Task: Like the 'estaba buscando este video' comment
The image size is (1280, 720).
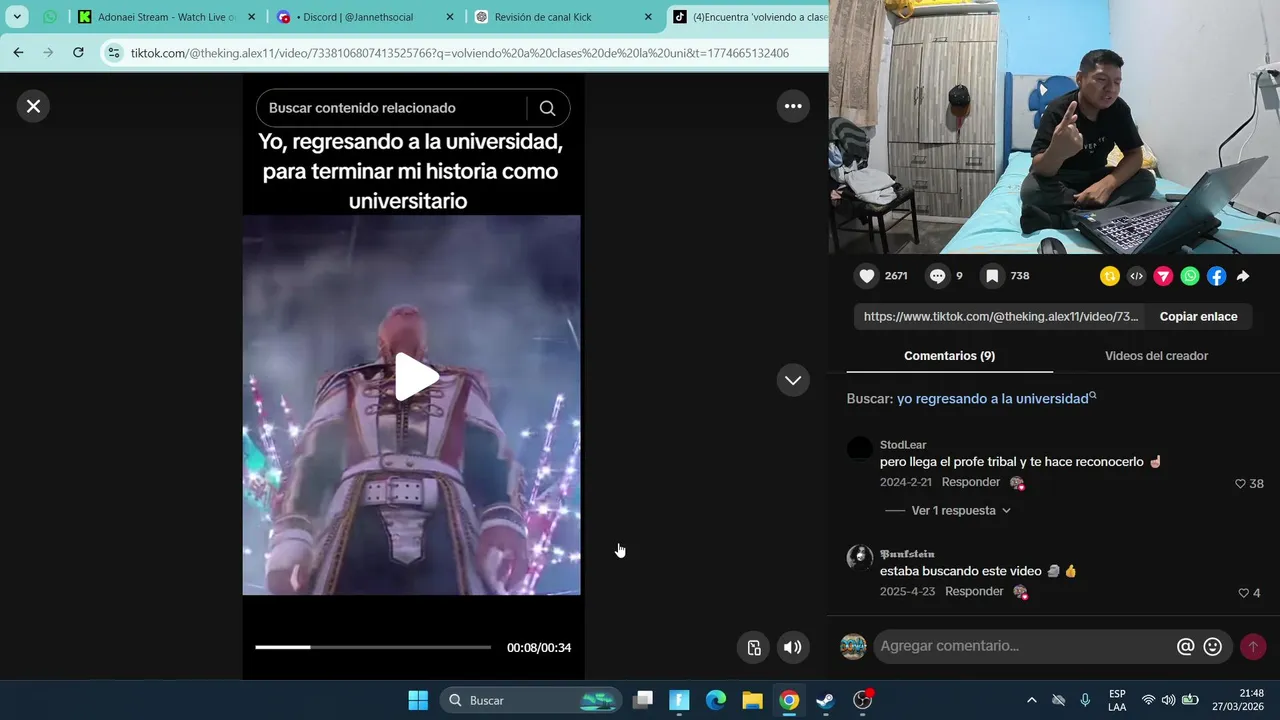Action: 1243,593
